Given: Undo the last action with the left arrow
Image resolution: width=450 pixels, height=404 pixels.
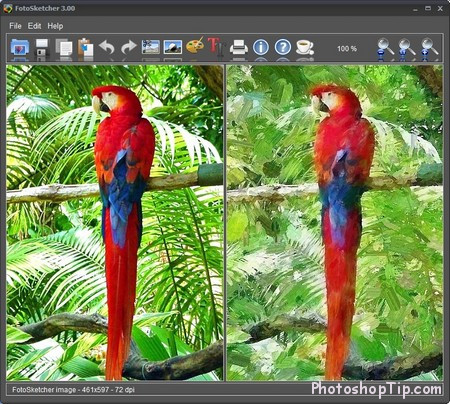Looking at the screenshot, I should pyautogui.click(x=107, y=47).
